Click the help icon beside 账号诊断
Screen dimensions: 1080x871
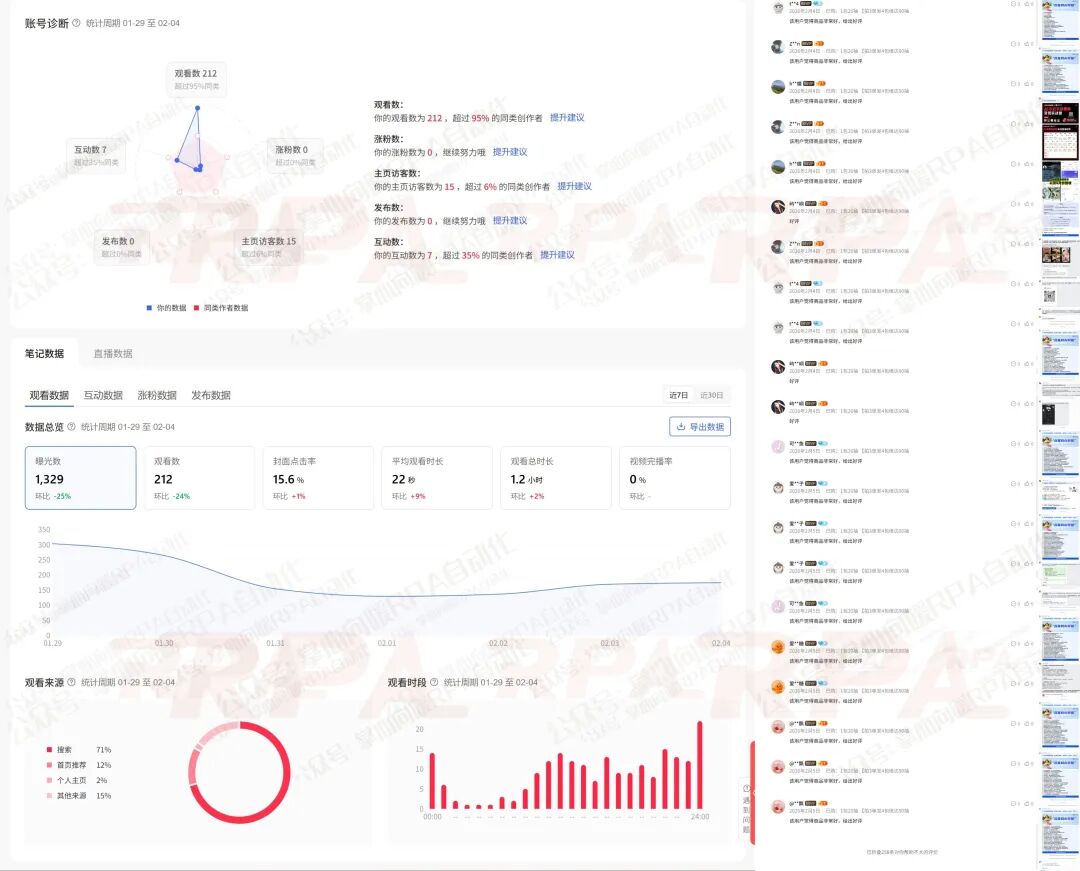click(77, 23)
